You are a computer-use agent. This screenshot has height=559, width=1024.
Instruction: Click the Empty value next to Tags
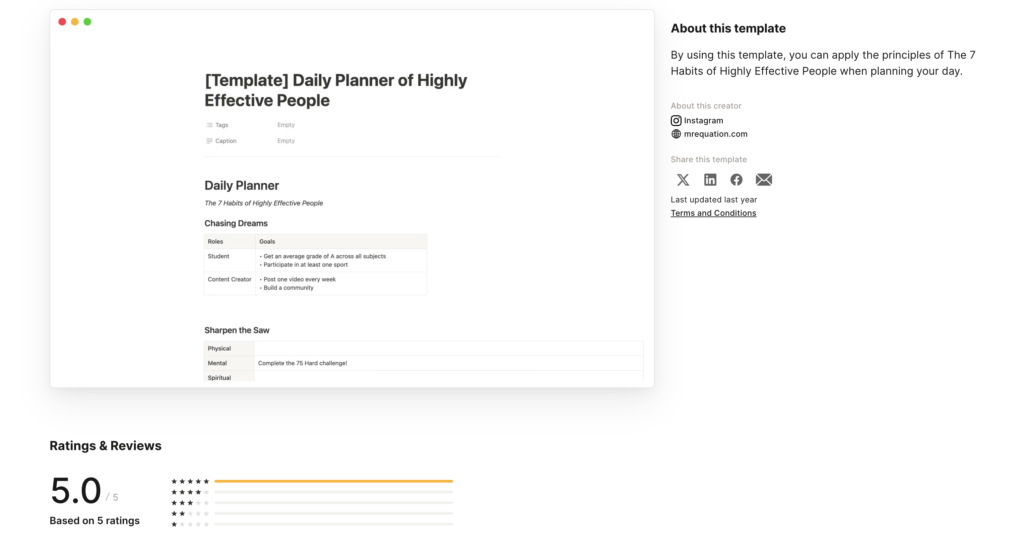[x=286, y=125]
